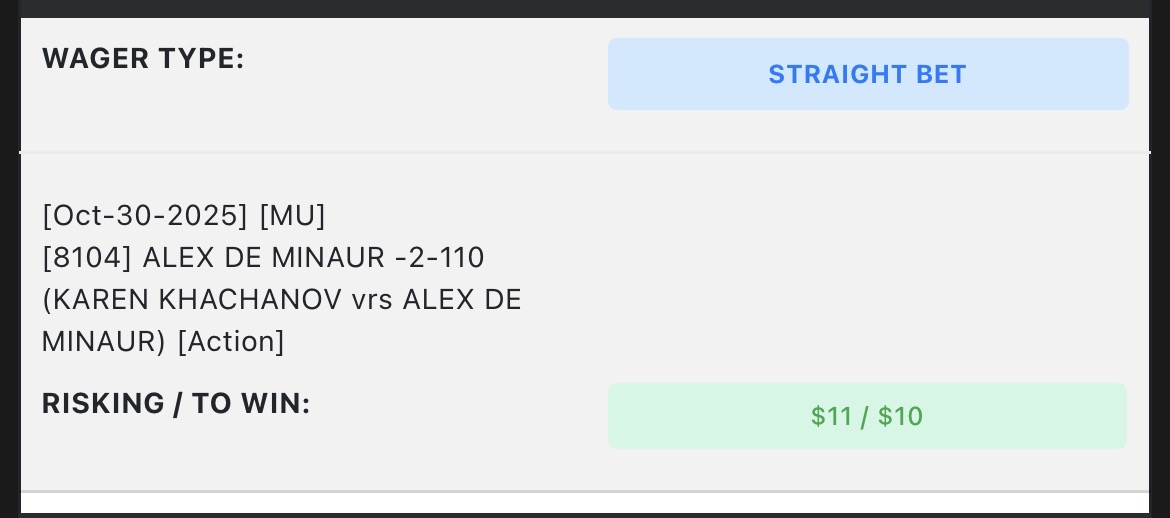Click the green $11 / $10 badge
This screenshot has width=1170, height=518.
point(867,416)
